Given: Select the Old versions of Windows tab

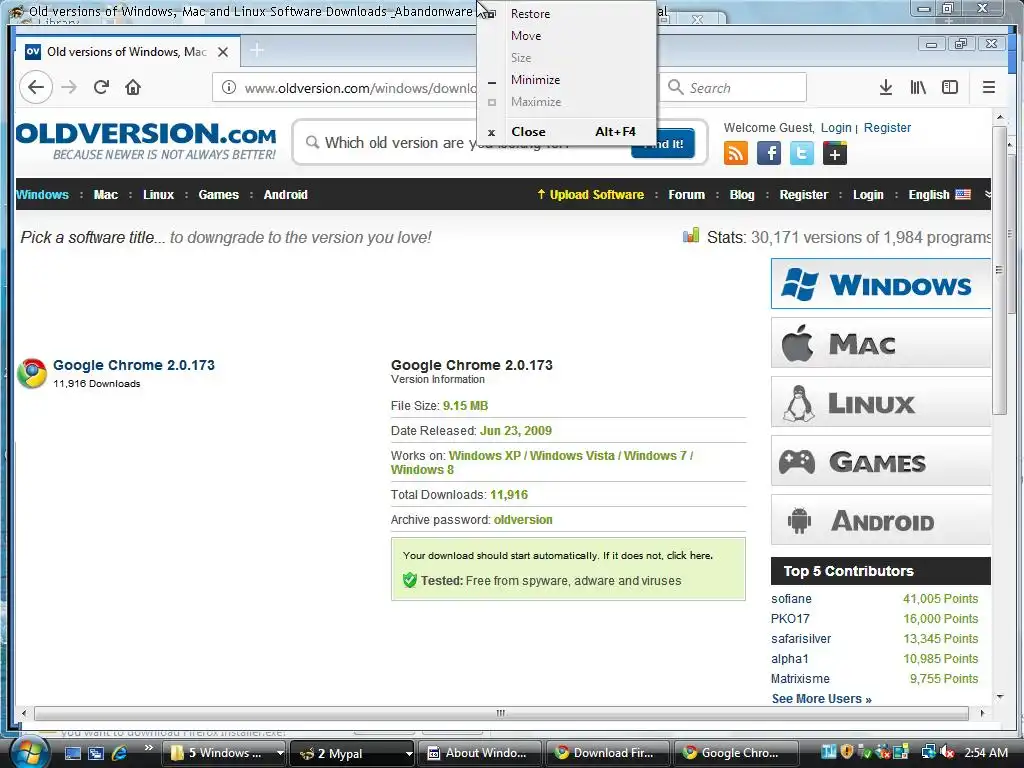Looking at the screenshot, I should (x=127, y=52).
